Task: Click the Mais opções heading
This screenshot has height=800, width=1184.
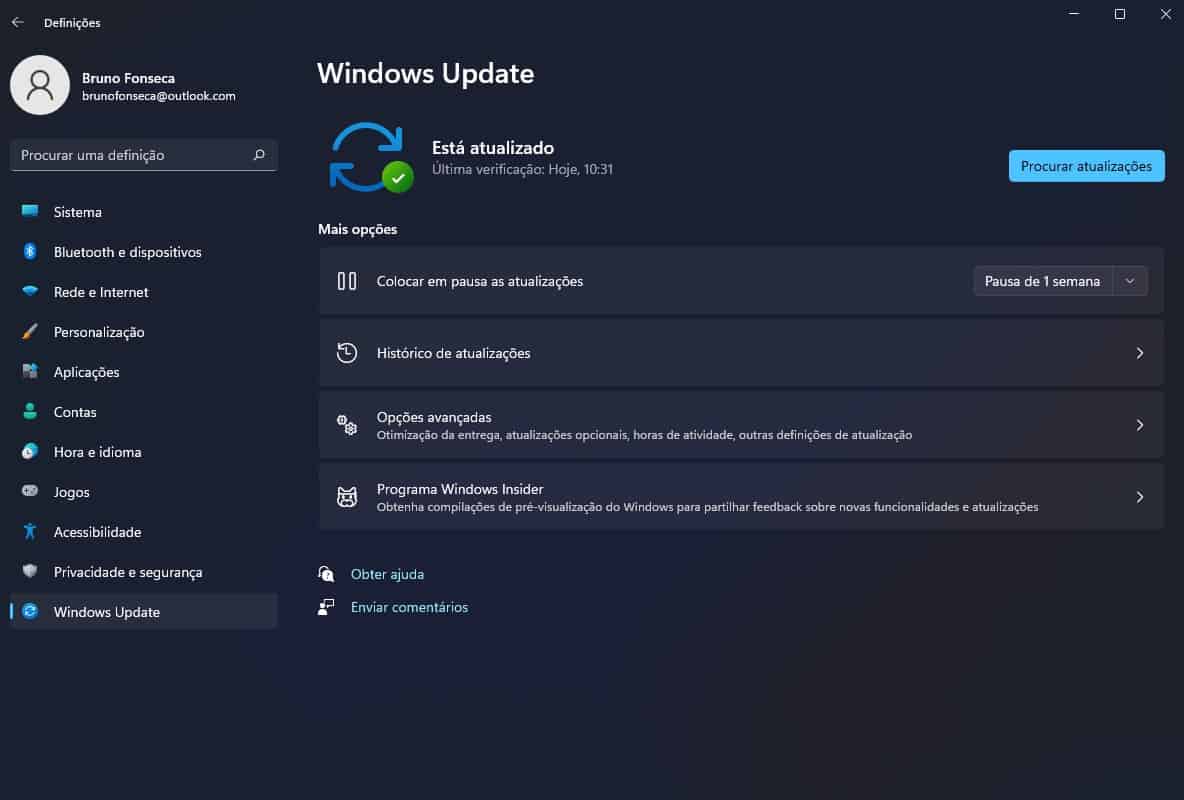Action: tap(357, 230)
